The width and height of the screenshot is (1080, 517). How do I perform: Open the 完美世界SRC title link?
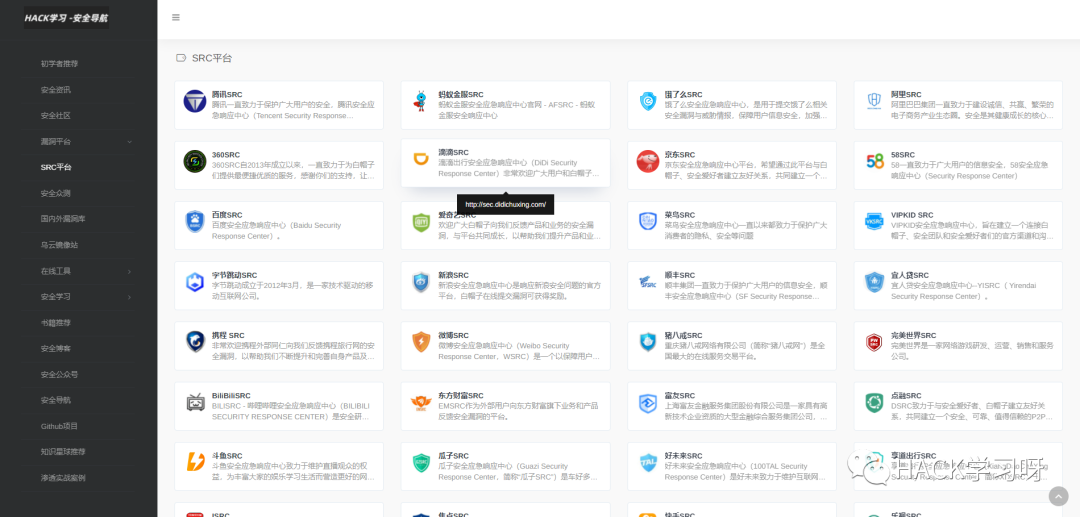(x=913, y=335)
